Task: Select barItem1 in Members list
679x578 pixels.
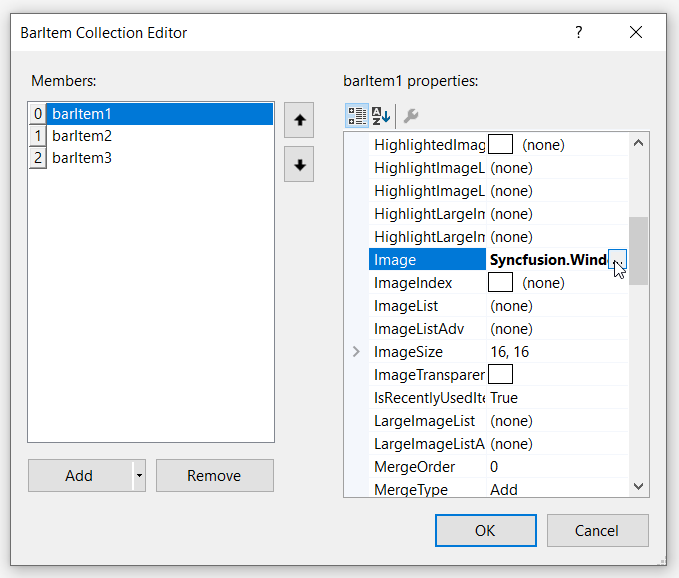Action: [x=160, y=114]
